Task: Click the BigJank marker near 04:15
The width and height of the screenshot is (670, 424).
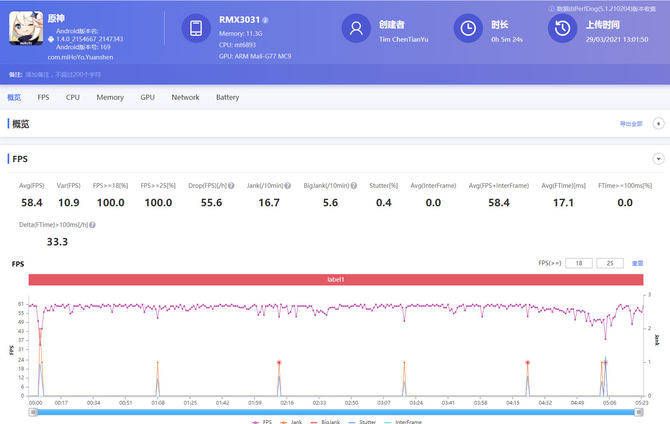Action: tap(527, 362)
